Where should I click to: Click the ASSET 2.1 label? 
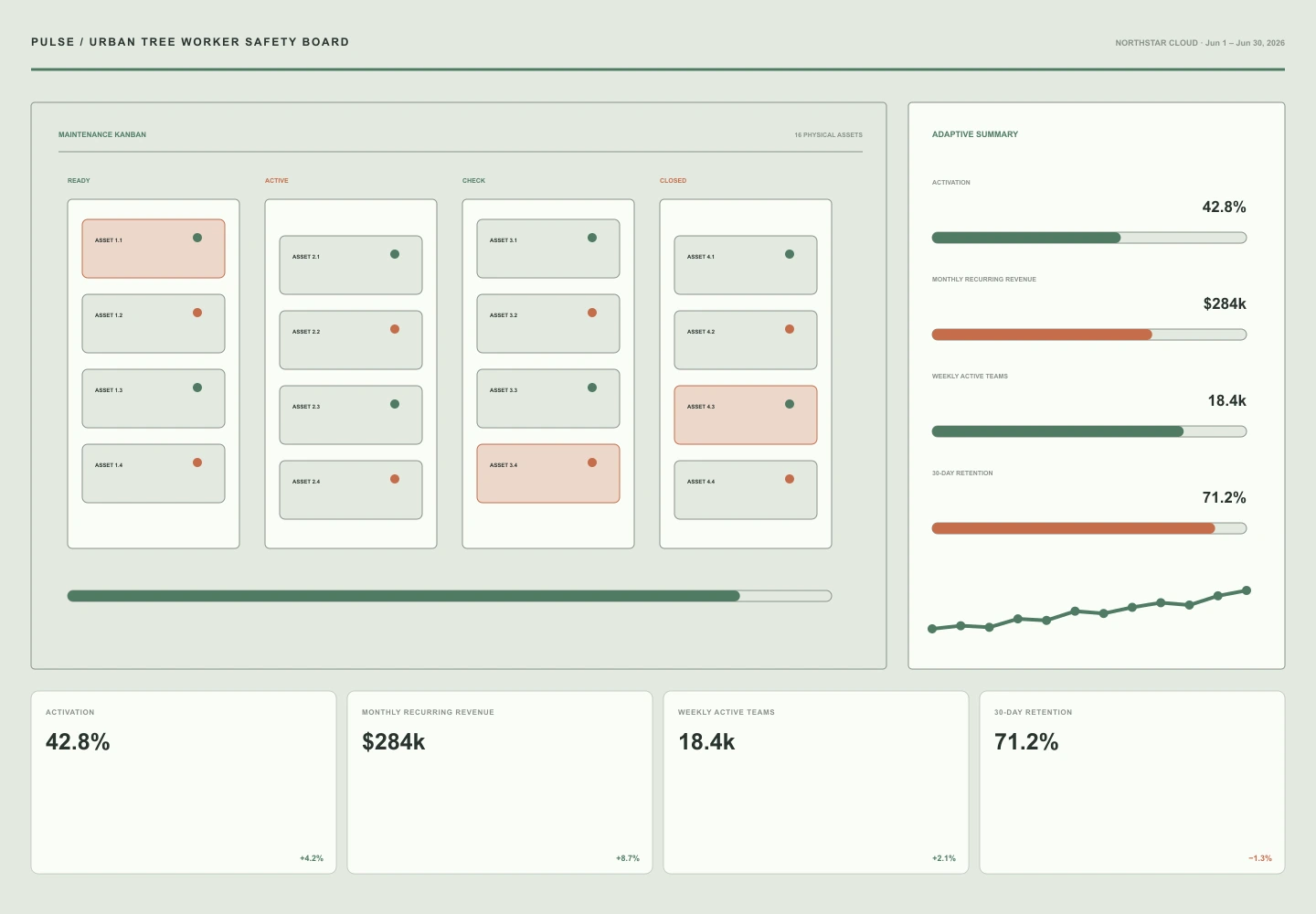coord(306,257)
